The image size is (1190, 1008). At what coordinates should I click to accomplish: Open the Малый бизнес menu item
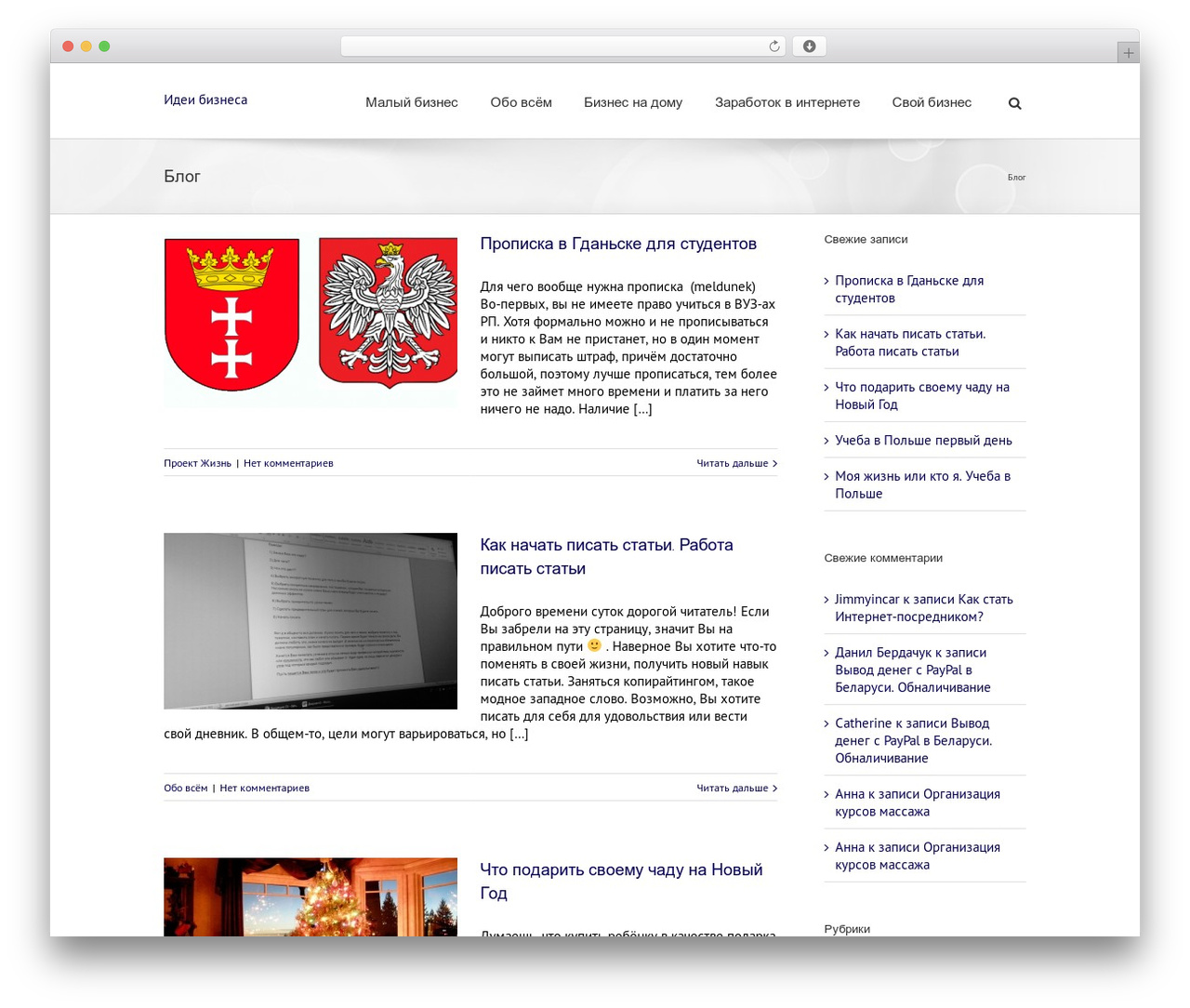pyautogui.click(x=412, y=102)
